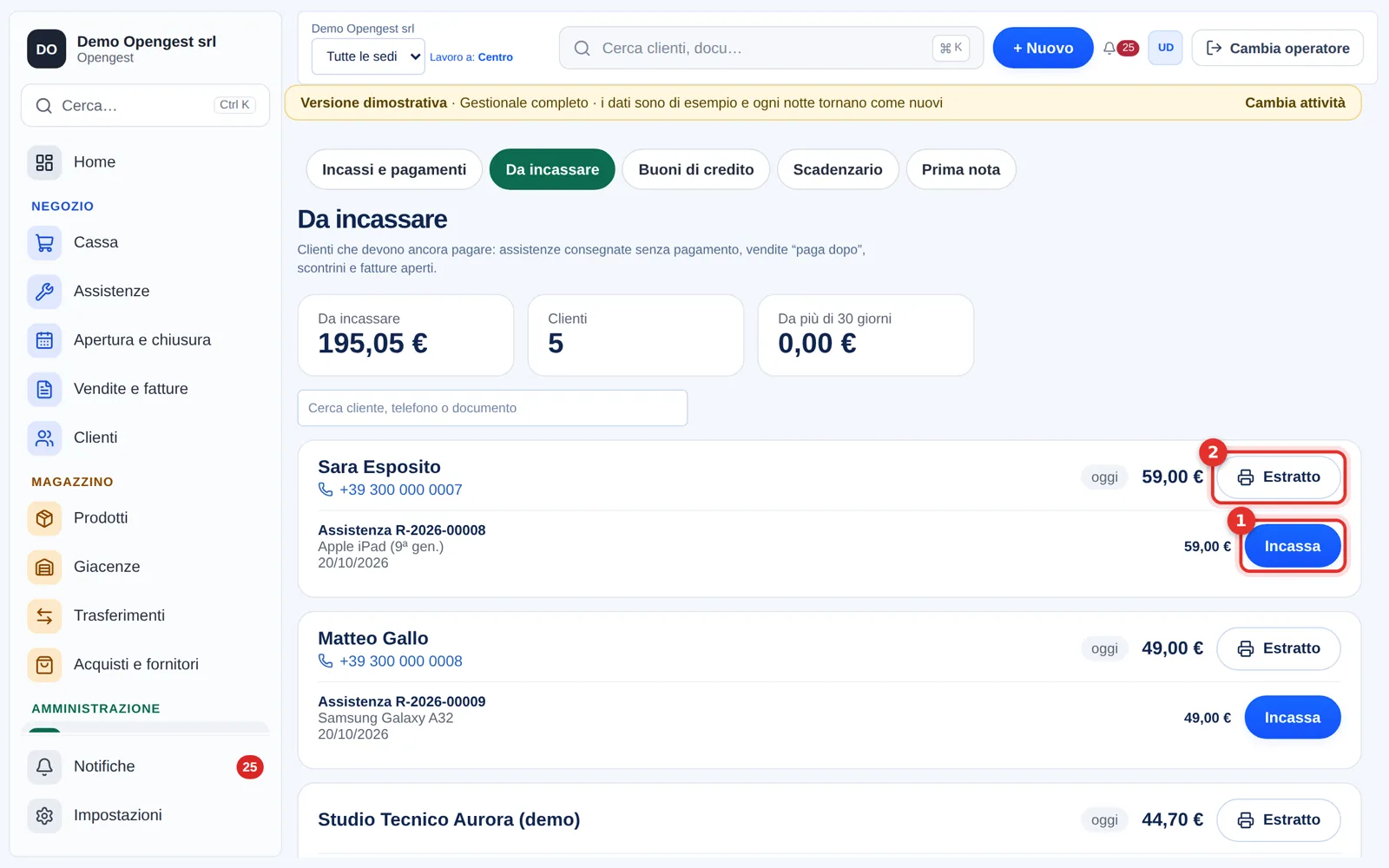Screen dimensions: 1389x868
Task: Click Incassa for Assistenza R-2026-00009
Action: click(1293, 718)
